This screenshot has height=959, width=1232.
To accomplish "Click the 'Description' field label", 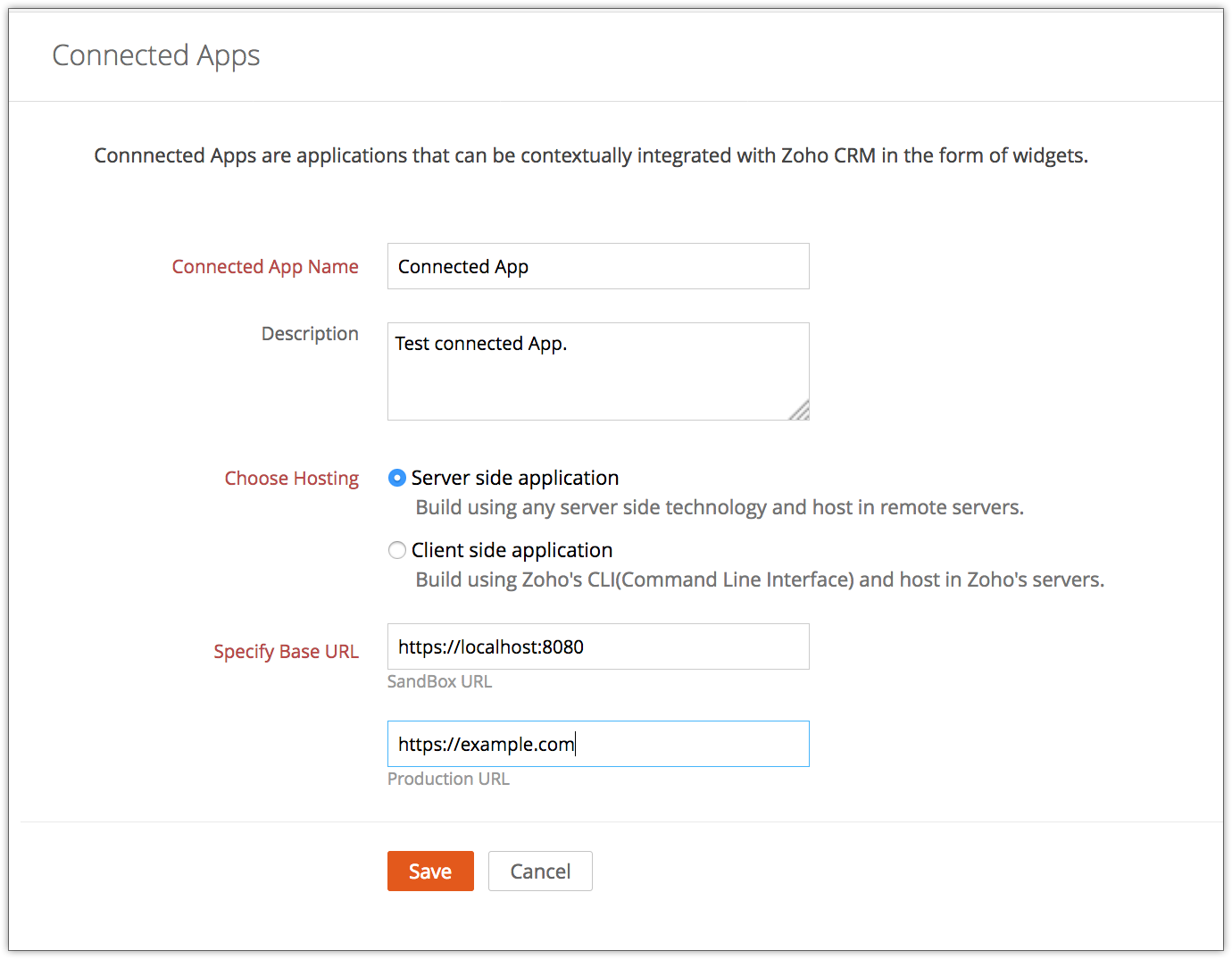I will pyautogui.click(x=310, y=333).
